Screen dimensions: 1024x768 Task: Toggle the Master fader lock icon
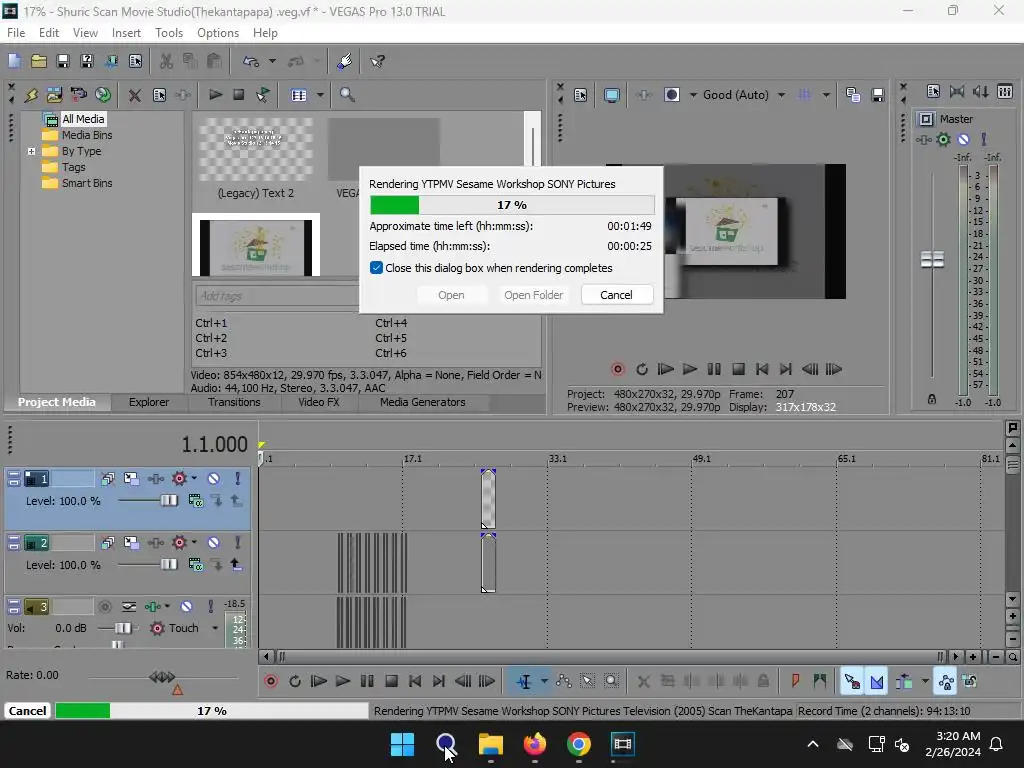[x=932, y=399]
